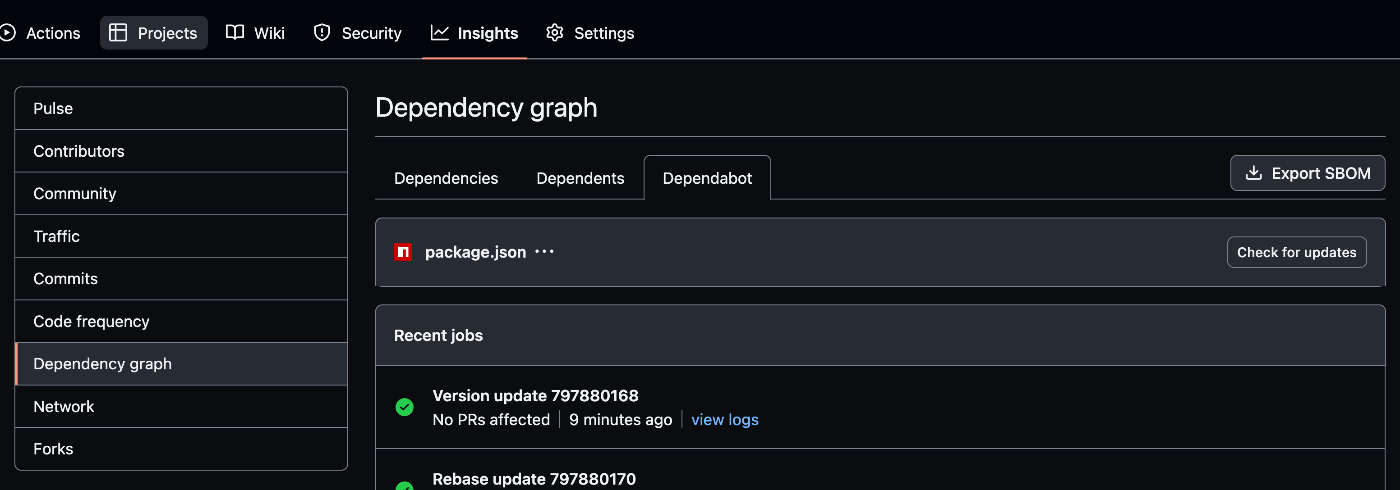Click the npm icon beside package.json
Viewport: 1400px width, 490px height.
pyautogui.click(x=403, y=252)
